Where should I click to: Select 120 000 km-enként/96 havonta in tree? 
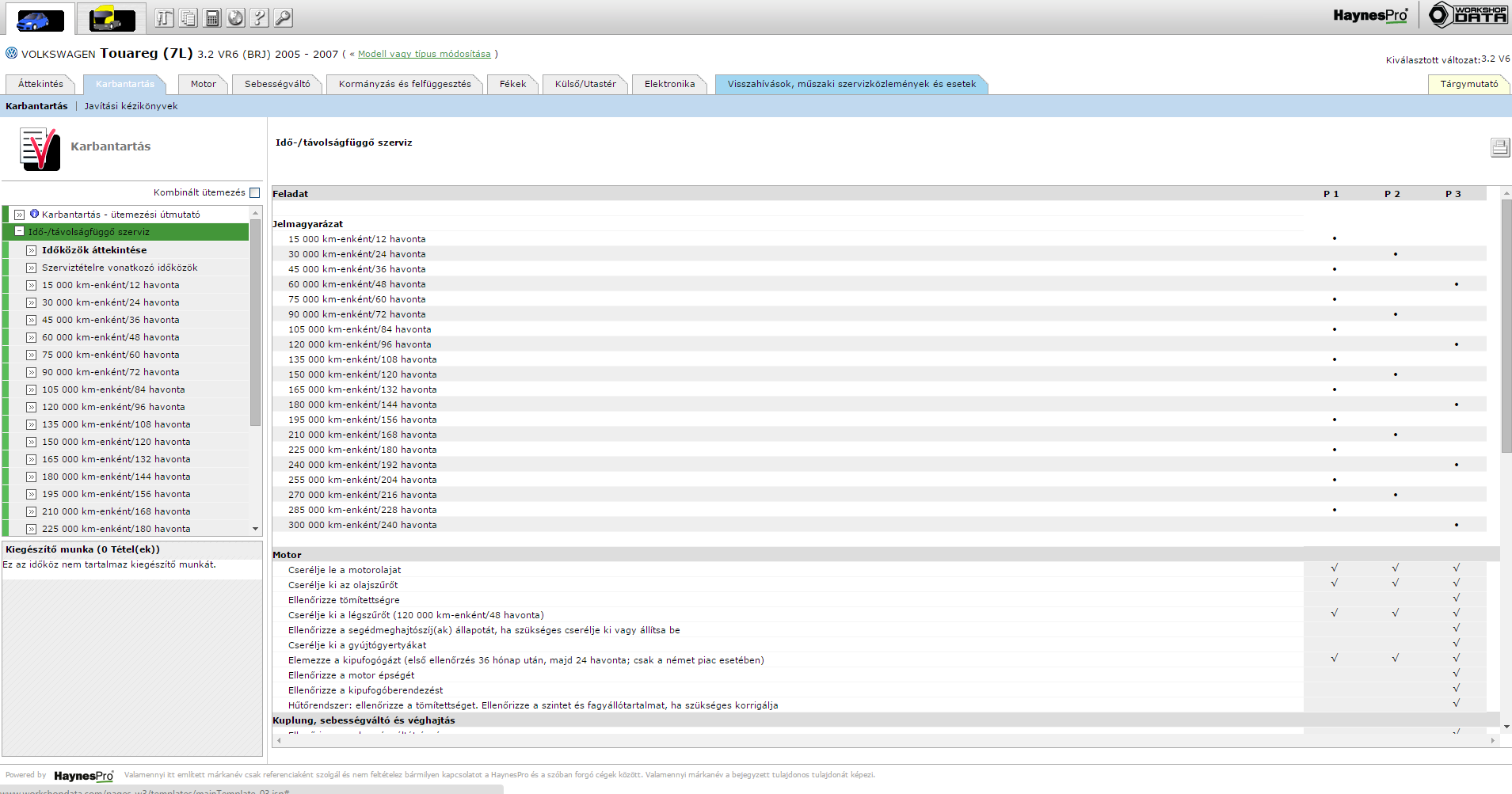coord(113,407)
